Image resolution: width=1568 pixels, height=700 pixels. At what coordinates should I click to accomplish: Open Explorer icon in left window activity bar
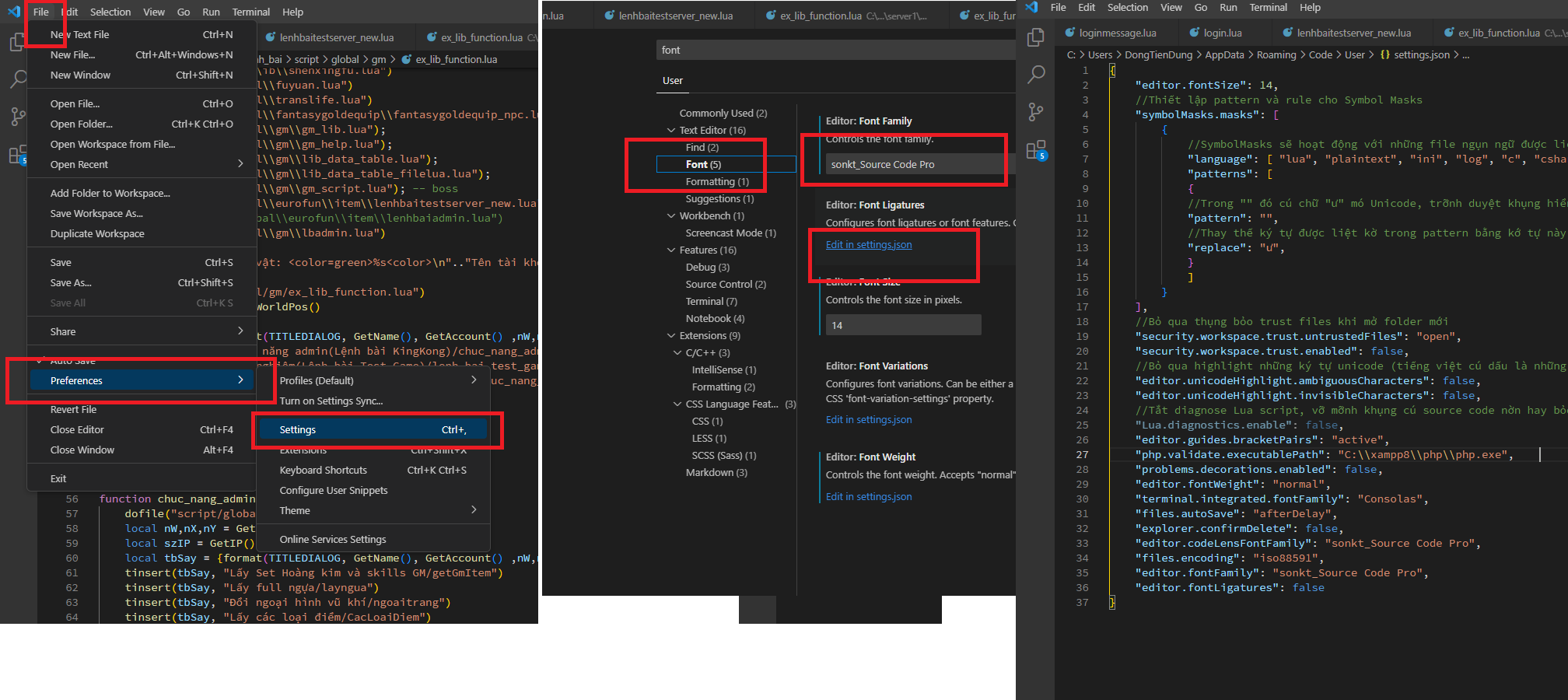click(17, 41)
